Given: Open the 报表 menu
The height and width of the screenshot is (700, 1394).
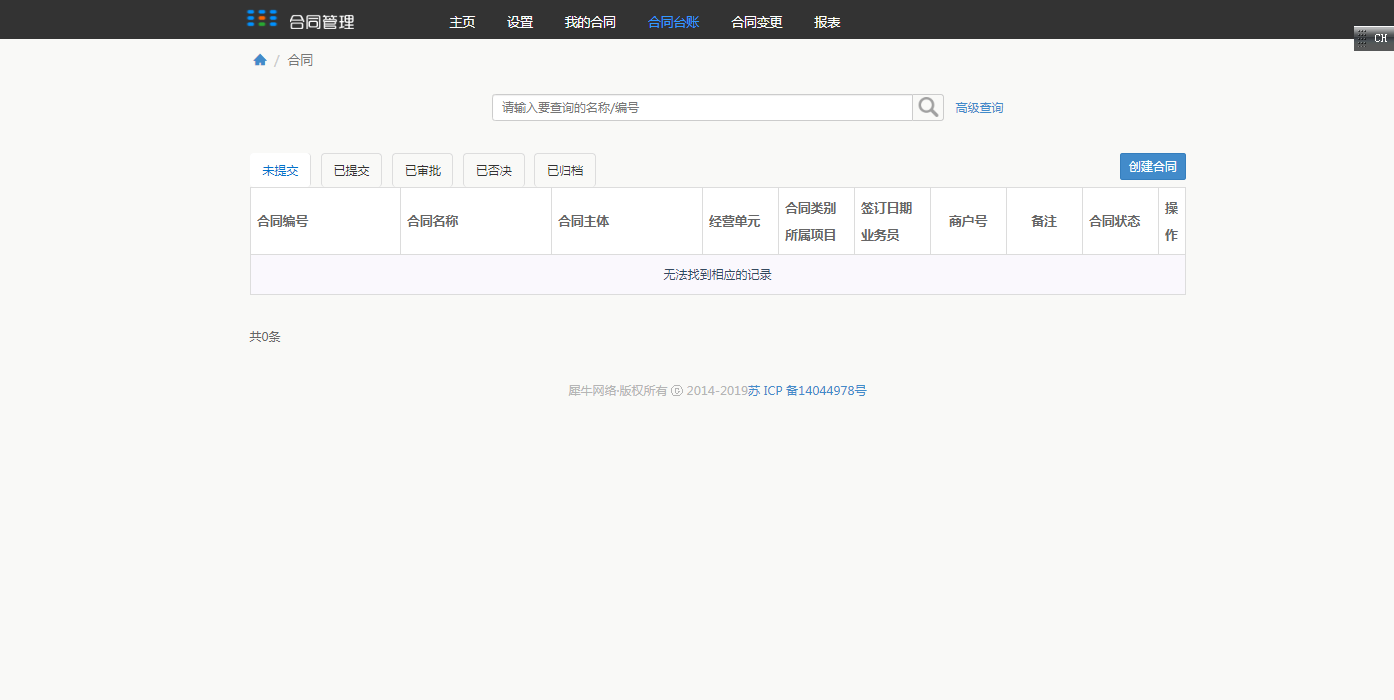Looking at the screenshot, I should pyautogui.click(x=827, y=22).
